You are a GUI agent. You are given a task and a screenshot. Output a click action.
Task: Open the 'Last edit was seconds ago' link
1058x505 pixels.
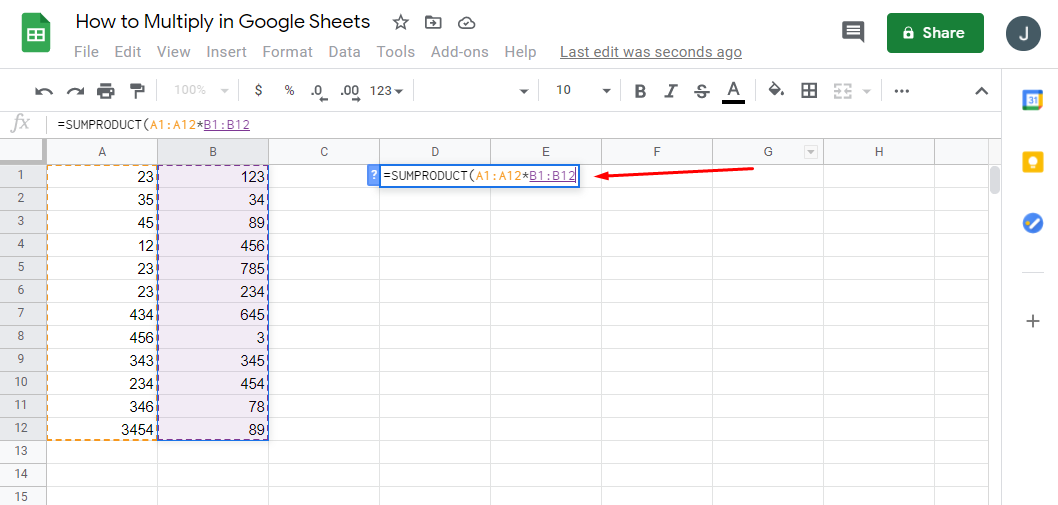point(651,52)
